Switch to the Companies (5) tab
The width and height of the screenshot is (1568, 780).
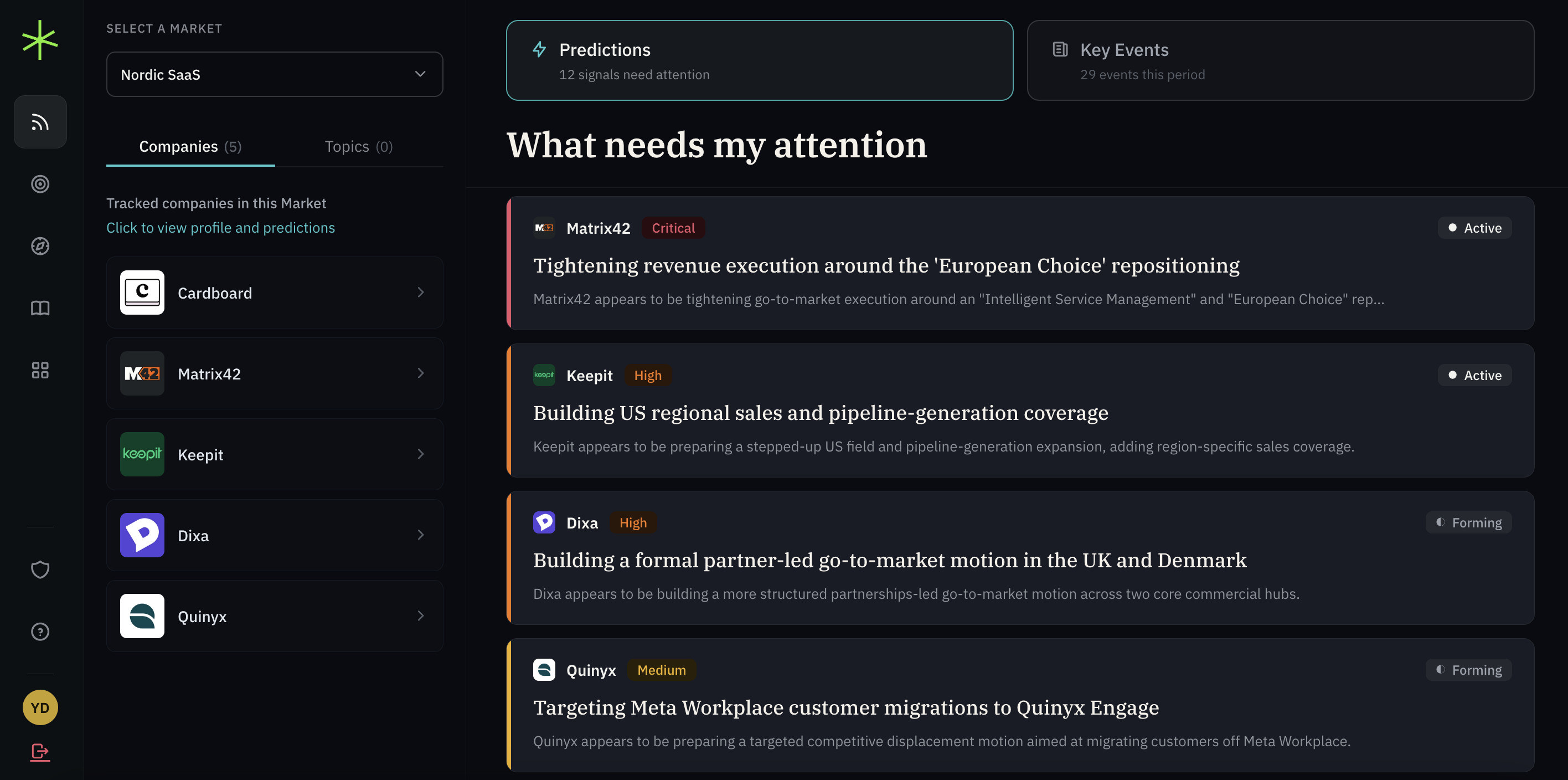pos(190,147)
